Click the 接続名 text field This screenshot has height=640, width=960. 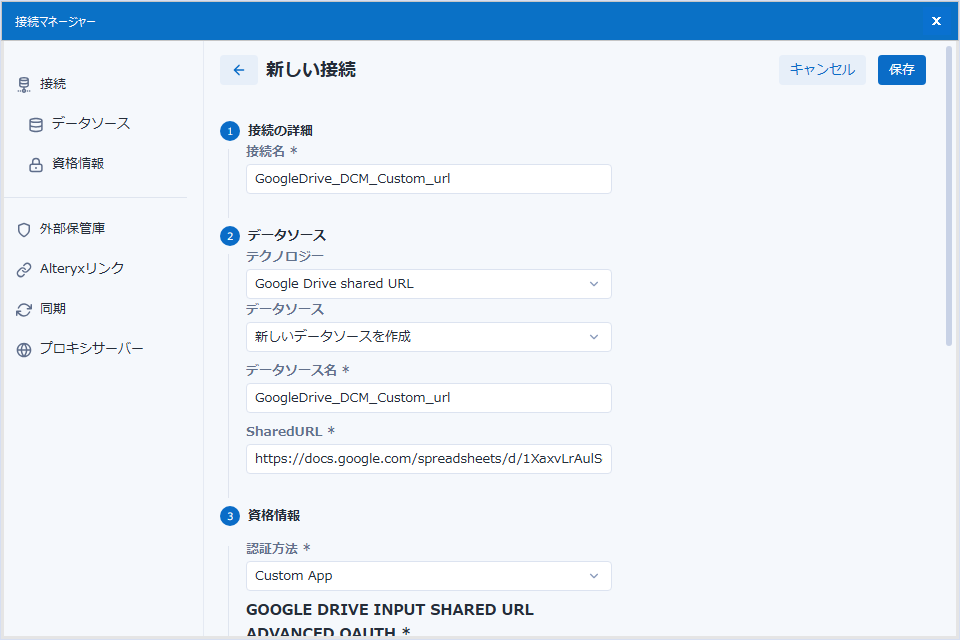coord(428,179)
